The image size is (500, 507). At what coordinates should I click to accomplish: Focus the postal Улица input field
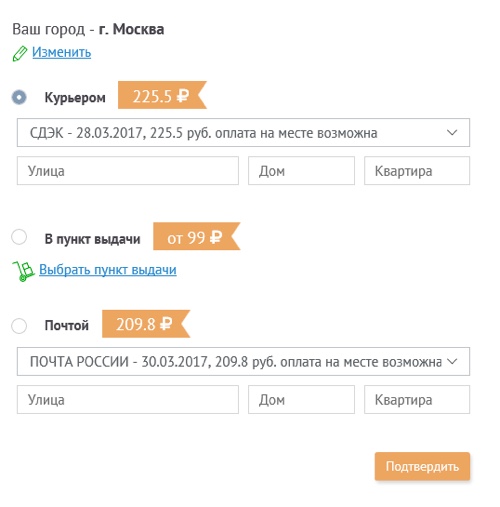[128, 400]
